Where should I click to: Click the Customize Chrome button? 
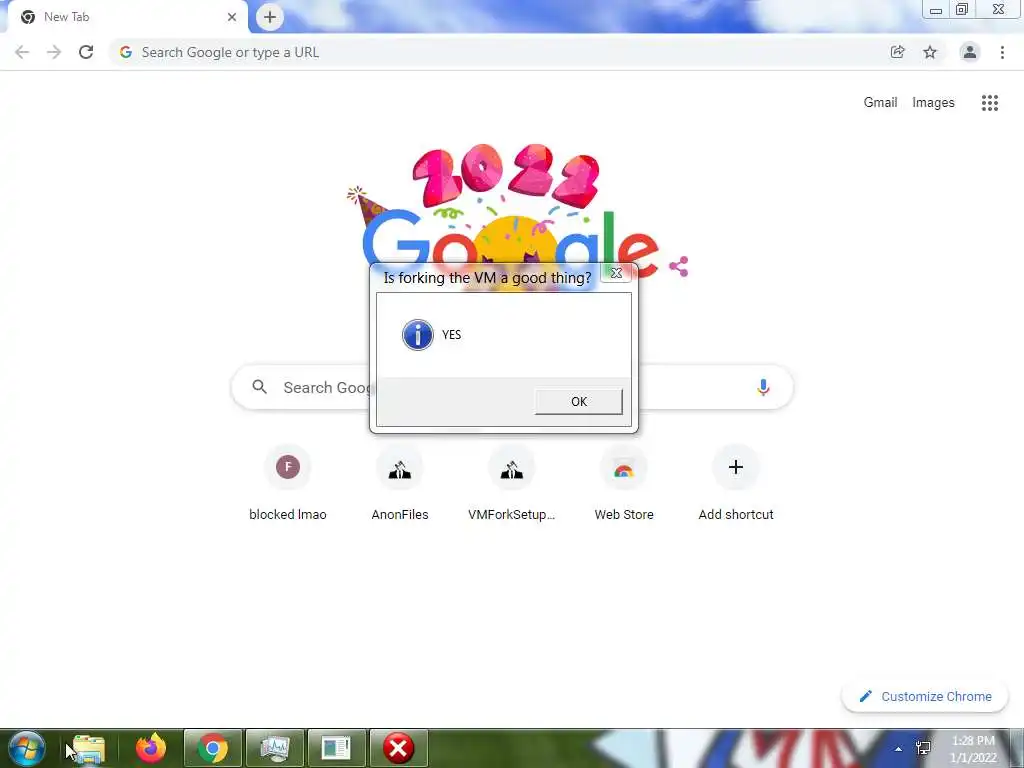(x=925, y=696)
